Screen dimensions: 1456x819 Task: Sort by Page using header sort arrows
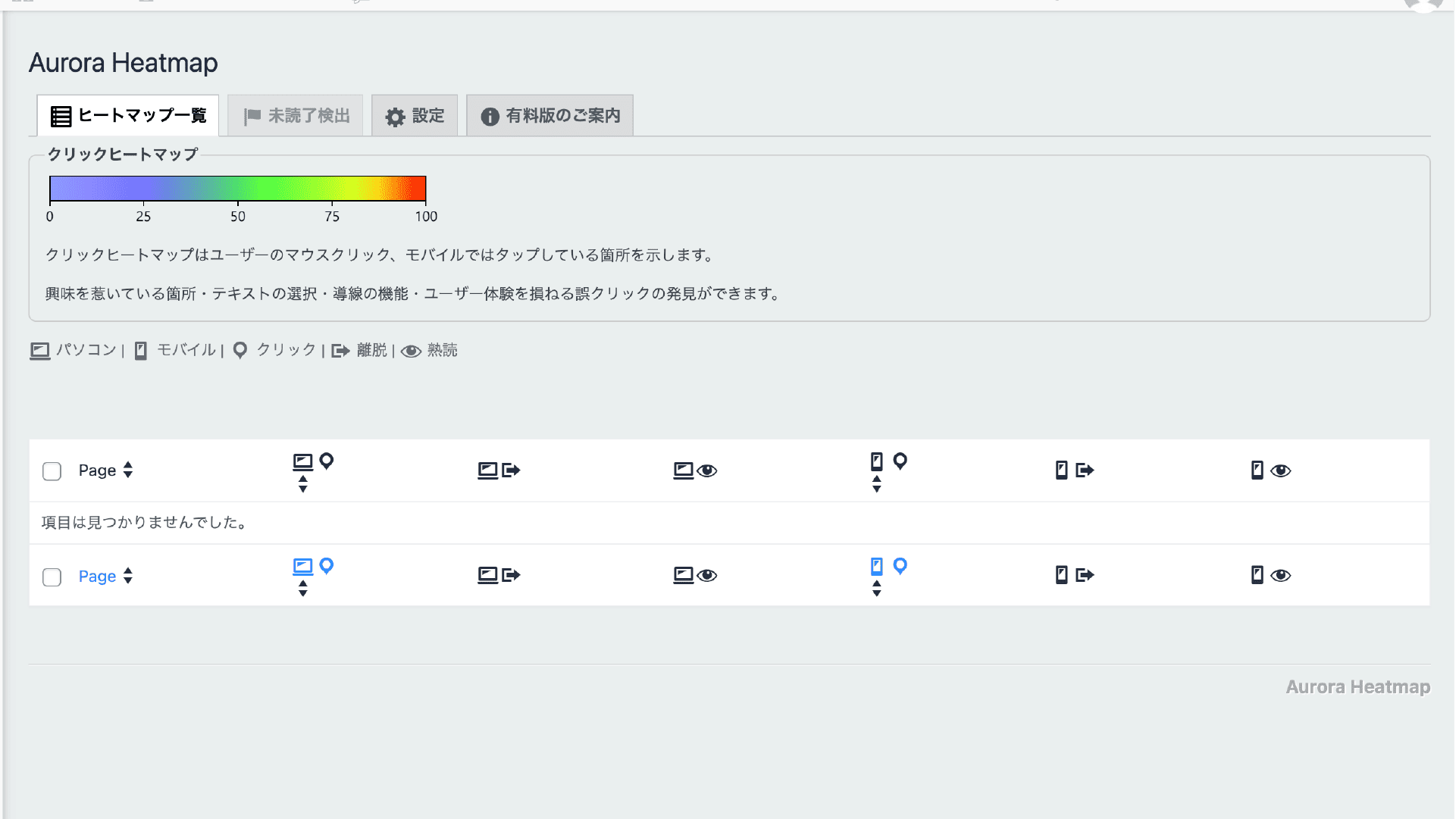click(x=128, y=470)
